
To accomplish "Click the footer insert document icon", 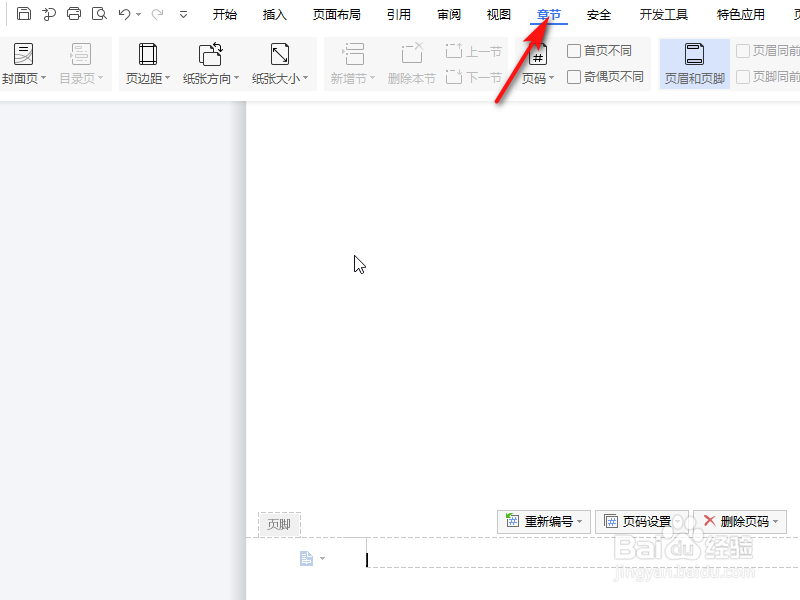I will [x=306, y=559].
